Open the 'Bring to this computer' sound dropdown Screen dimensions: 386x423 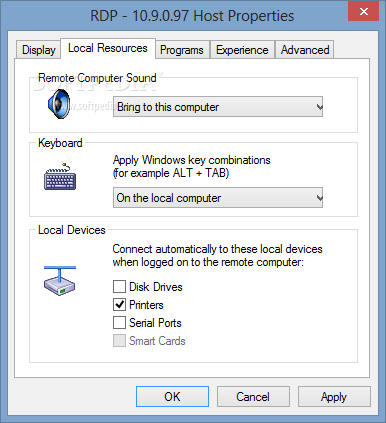coord(218,107)
